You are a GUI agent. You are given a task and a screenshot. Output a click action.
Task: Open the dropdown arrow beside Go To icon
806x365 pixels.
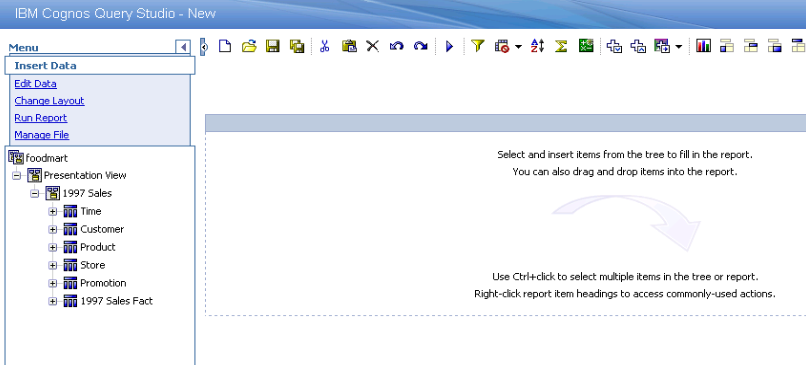coord(679,47)
